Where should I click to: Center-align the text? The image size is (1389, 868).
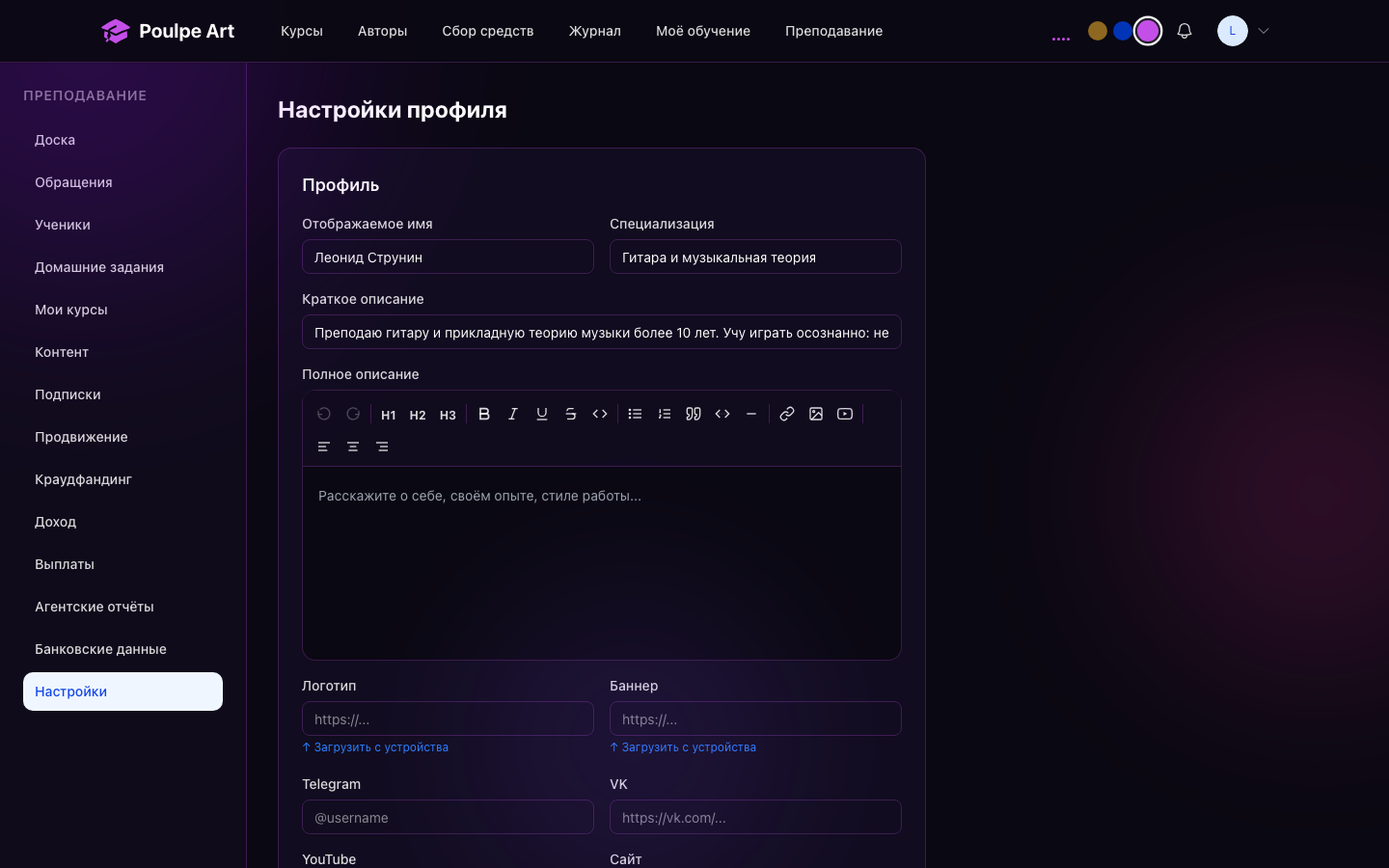(x=353, y=447)
